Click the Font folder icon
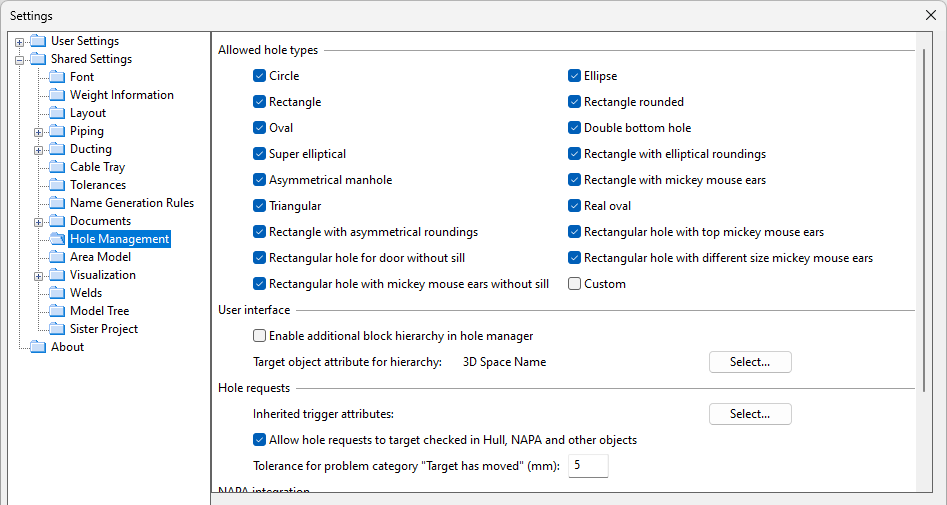The height and width of the screenshot is (505, 947). (57, 77)
